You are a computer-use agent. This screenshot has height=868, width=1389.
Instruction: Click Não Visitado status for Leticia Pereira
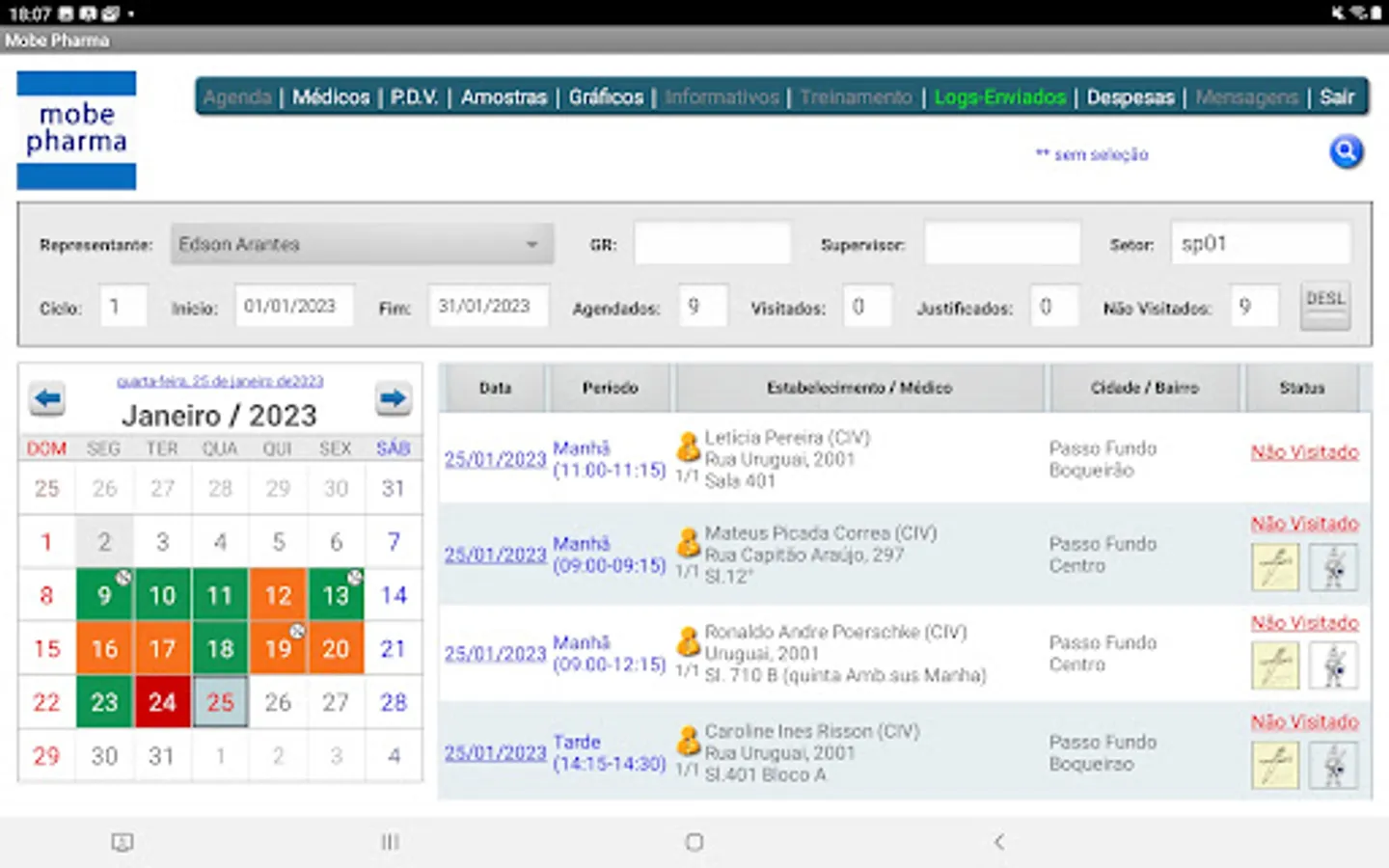pyautogui.click(x=1304, y=452)
